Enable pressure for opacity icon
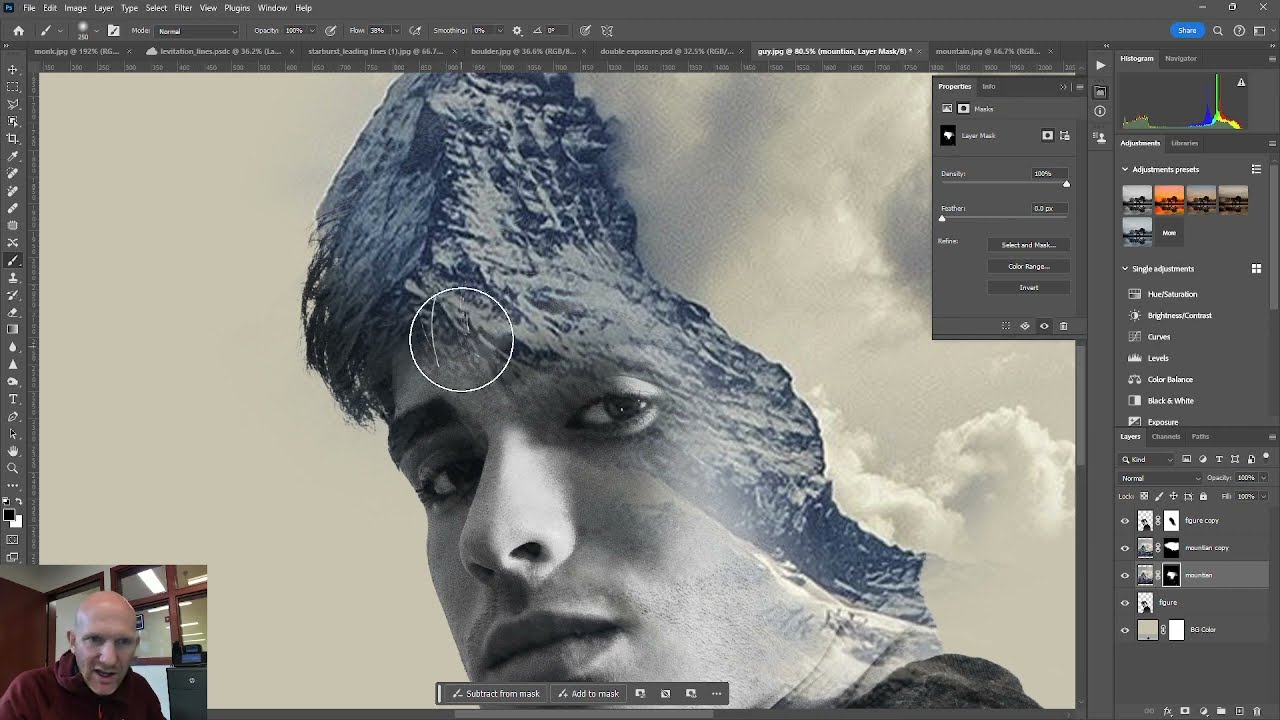The height and width of the screenshot is (720, 1280). (x=330, y=31)
